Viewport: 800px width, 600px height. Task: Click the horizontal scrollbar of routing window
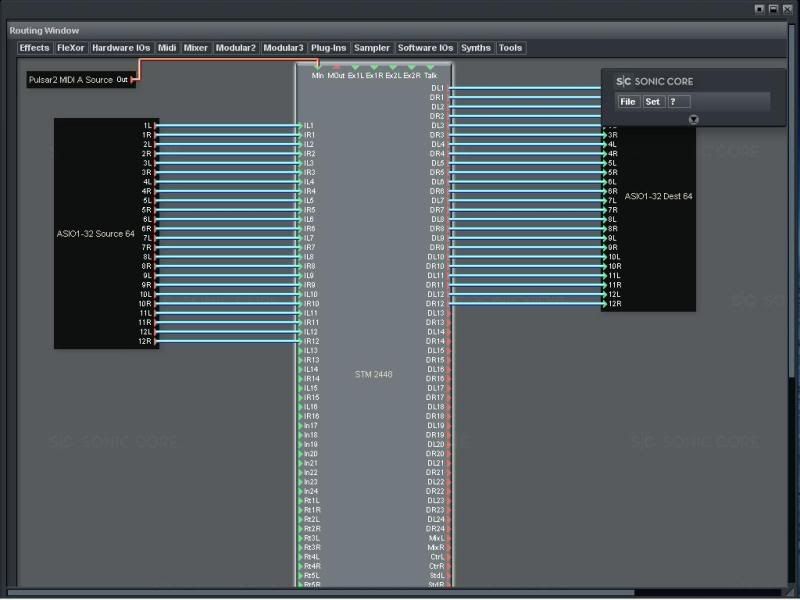coord(320,593)
